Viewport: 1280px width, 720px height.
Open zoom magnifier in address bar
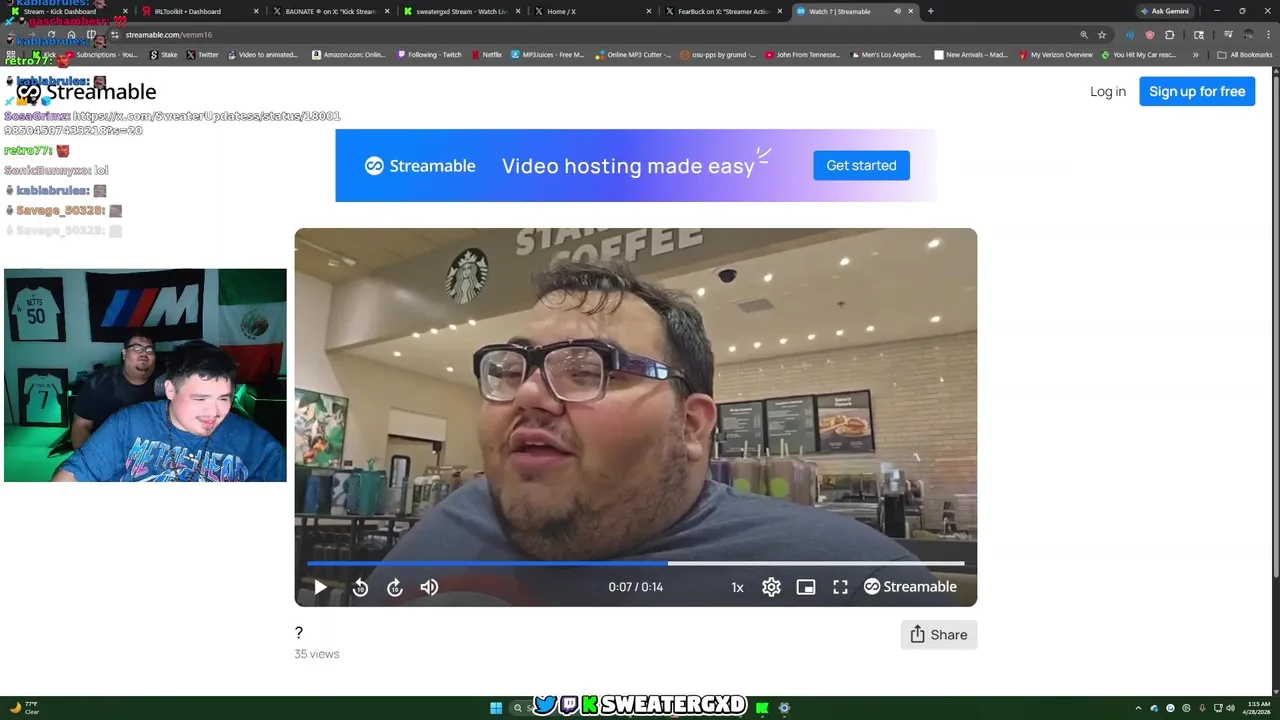coord(1084,35)
